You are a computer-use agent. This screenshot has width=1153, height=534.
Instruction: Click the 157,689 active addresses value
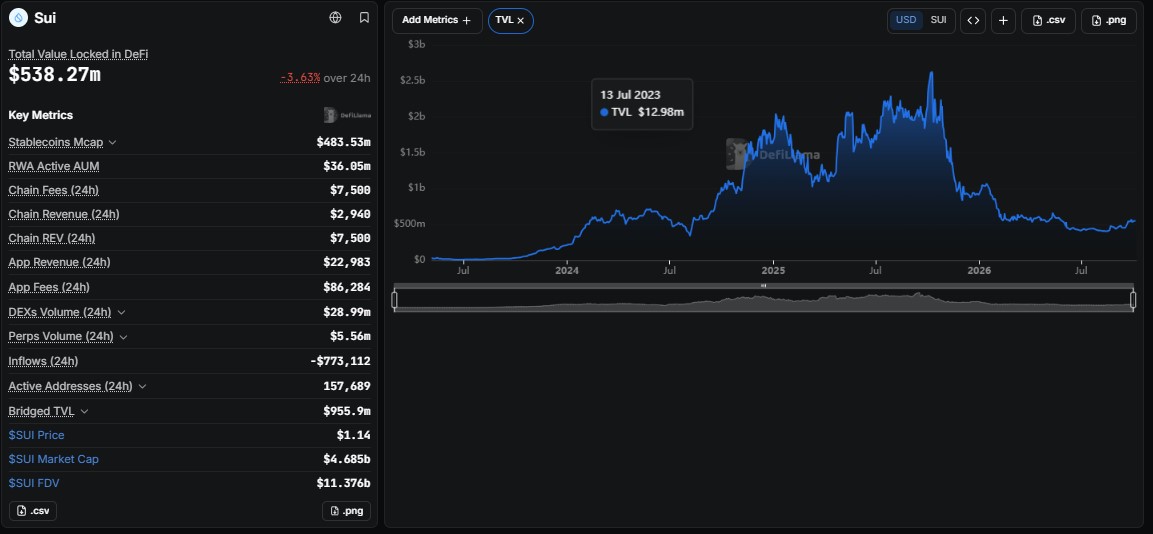(347, 387)
